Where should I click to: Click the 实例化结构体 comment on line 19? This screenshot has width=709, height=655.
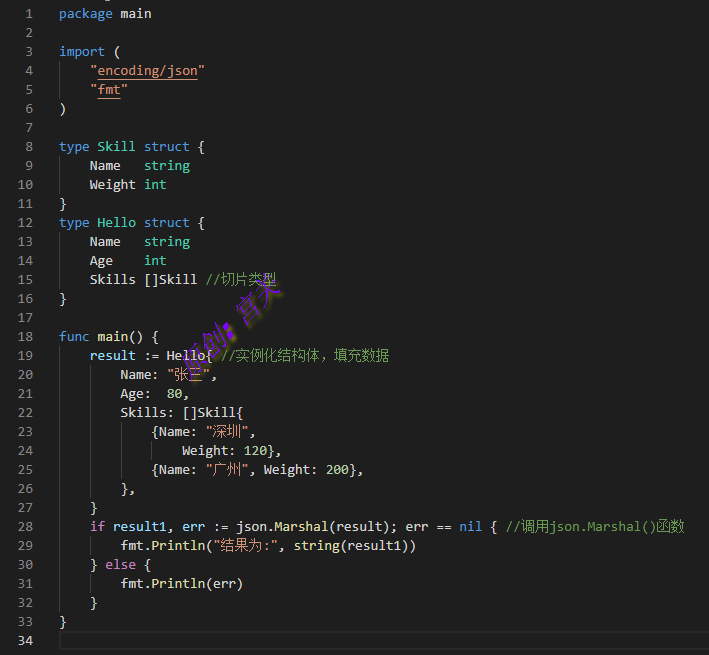pos(305,356)
